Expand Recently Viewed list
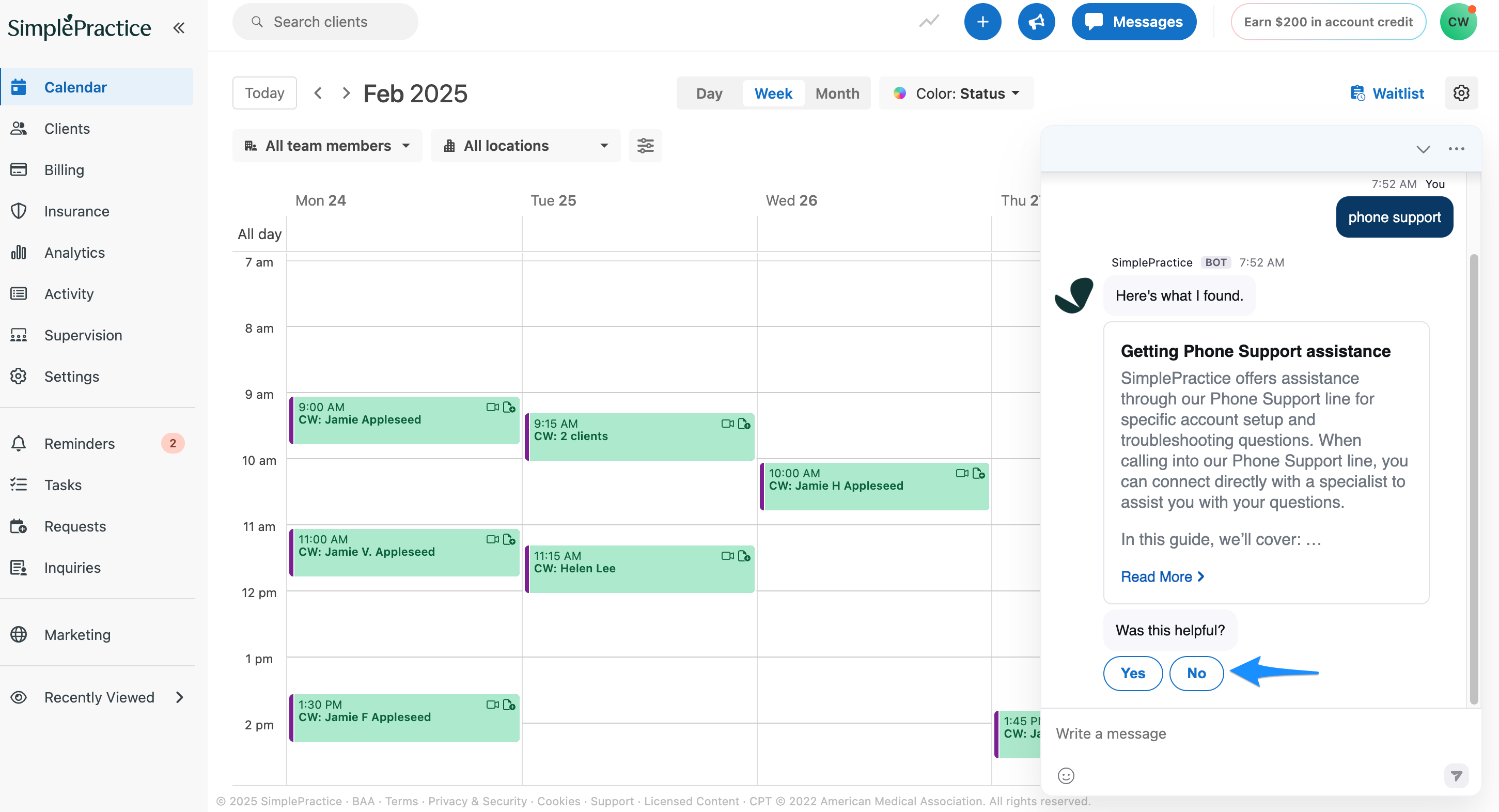The width and height of the screenshot is (1499, 812). pos(97,697)
